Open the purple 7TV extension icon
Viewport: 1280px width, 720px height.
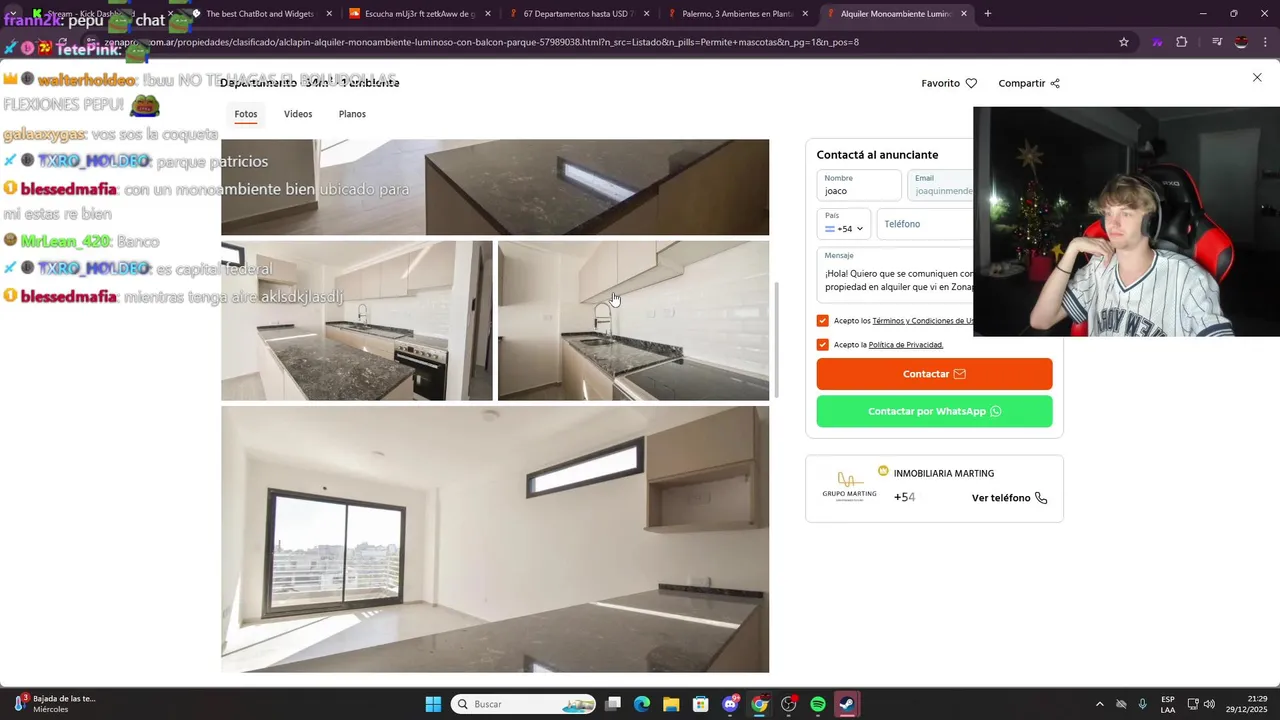coord(1157,42)
